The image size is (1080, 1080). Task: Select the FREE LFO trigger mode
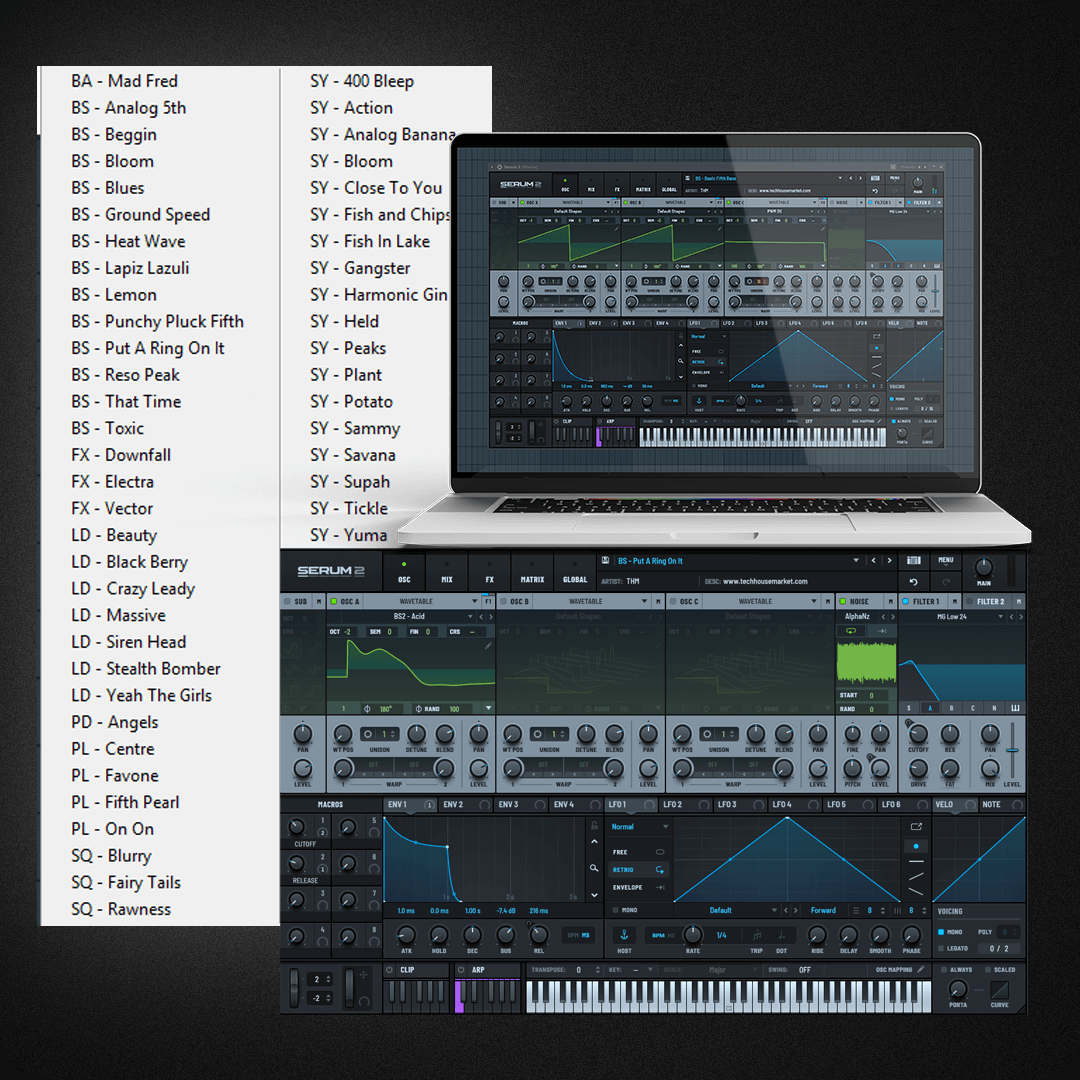638,852
